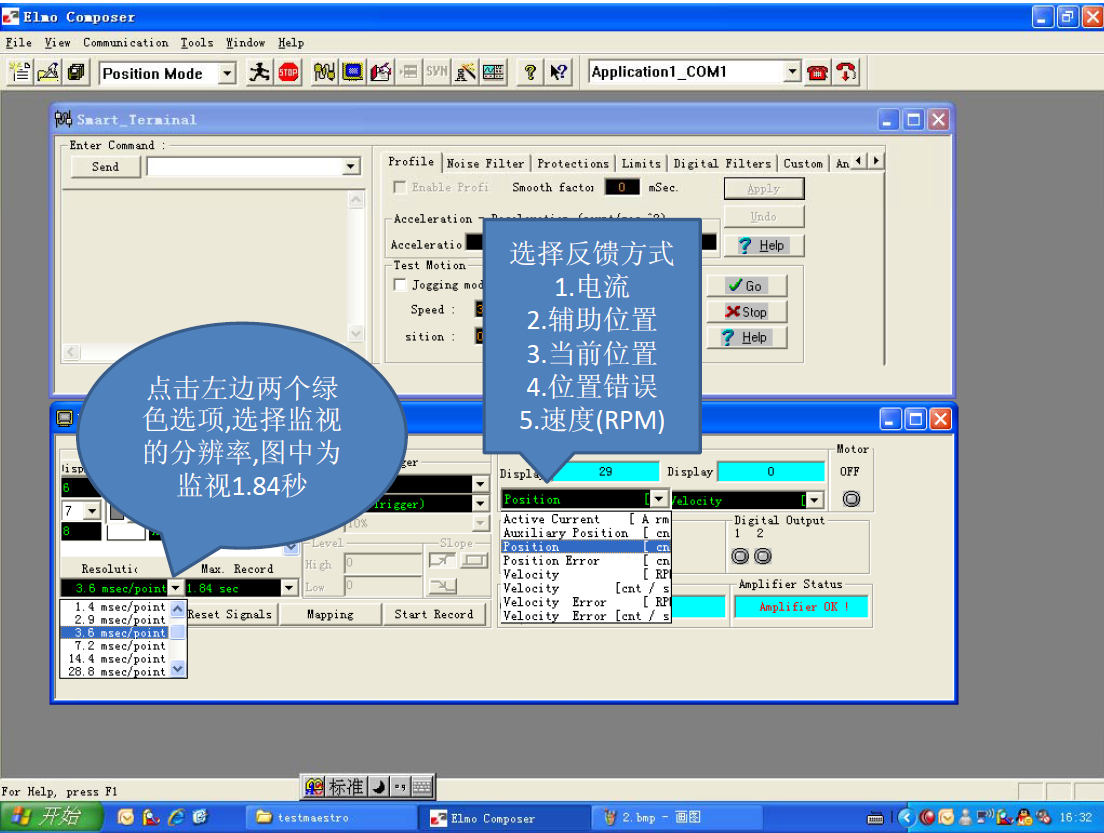Image resolution: width=1104 pixels, height=833 pixels.
Task: Click the running man motor enable icon
Action: (259, 72)
